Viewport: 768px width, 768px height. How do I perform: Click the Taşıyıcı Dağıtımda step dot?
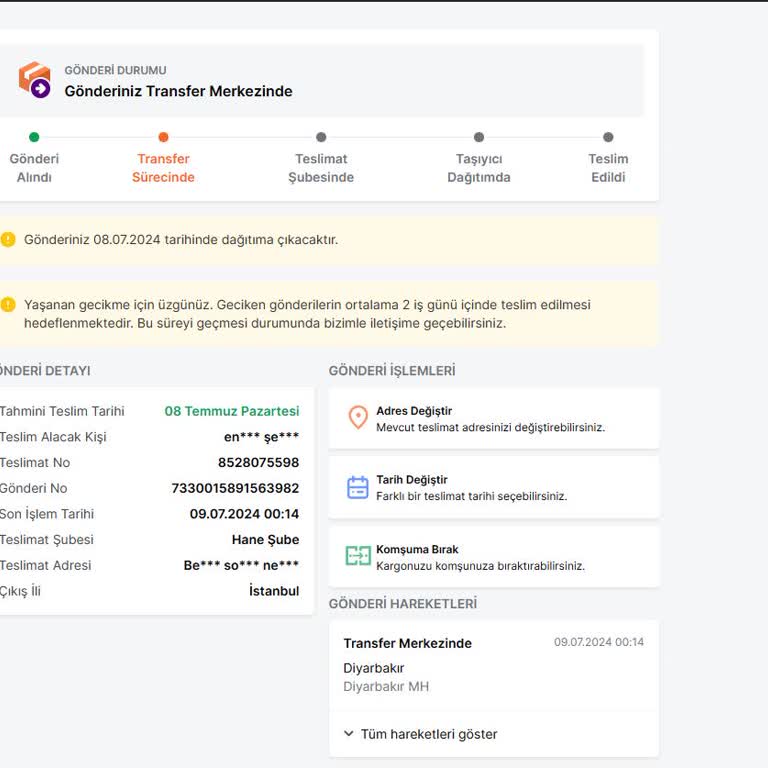tap(478, 137)
